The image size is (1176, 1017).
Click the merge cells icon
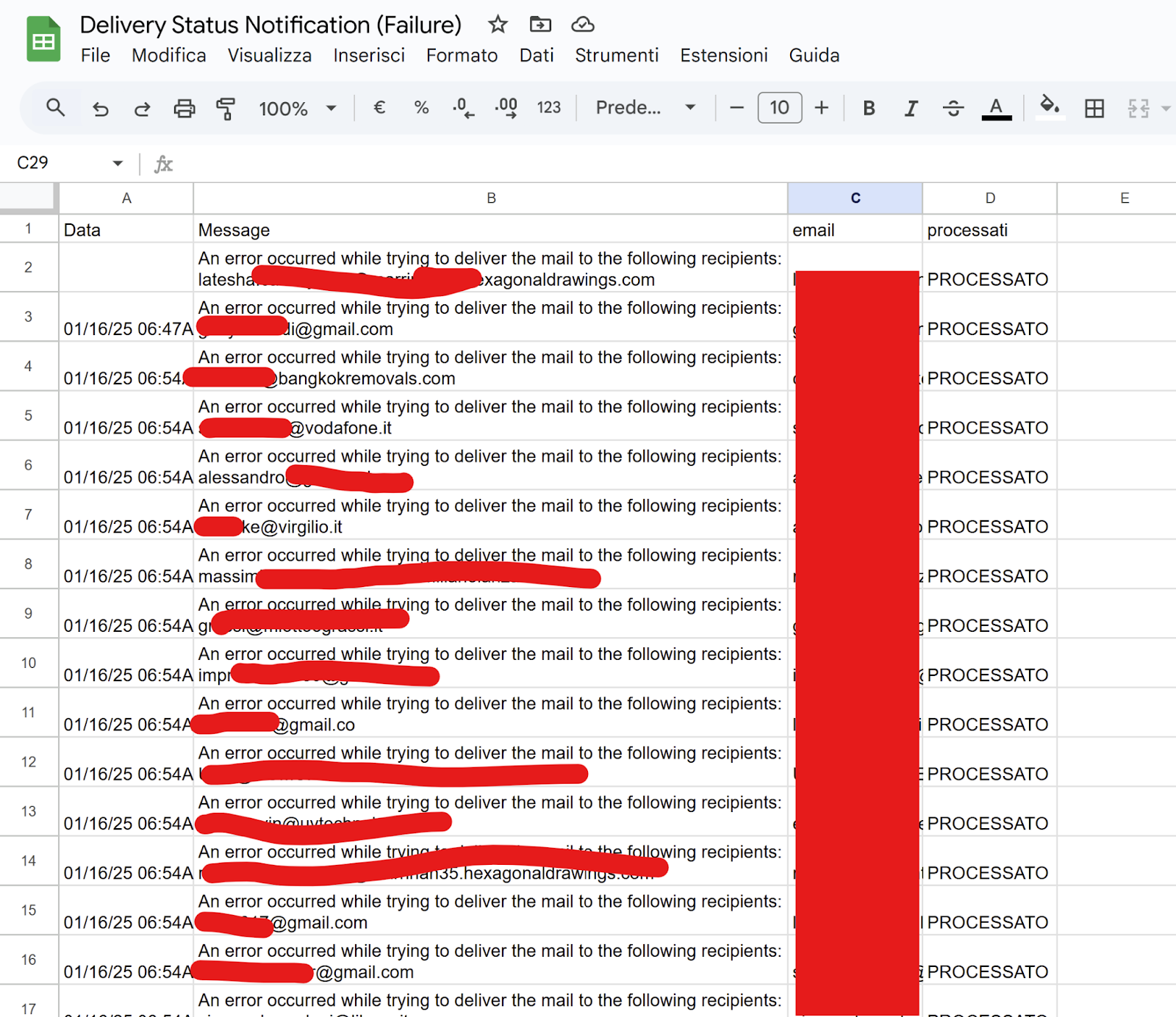coord(1138,109)
